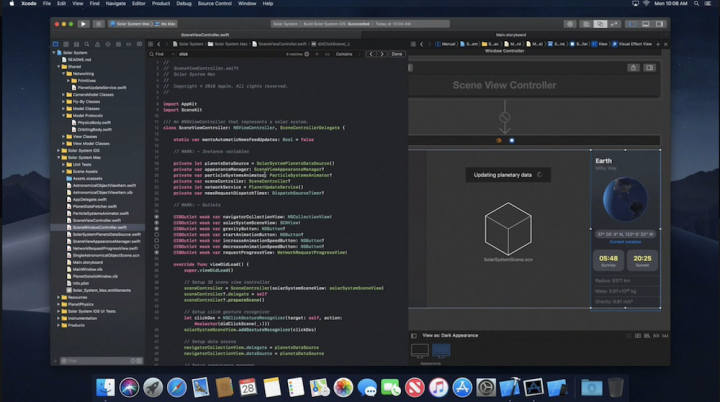Open the Contains search-mode dropdown

pyautogui.click(x=346, y=54)
